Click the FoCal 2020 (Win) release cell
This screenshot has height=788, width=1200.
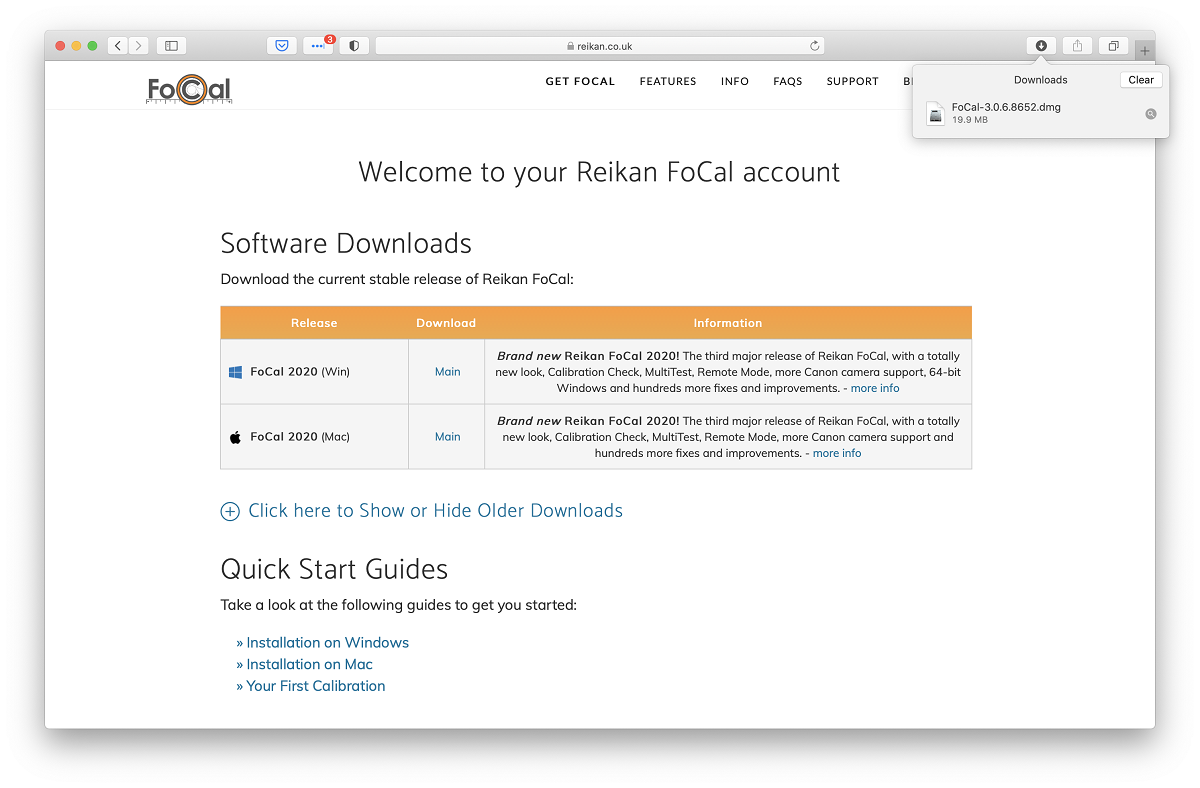click(x=314, y=372)
